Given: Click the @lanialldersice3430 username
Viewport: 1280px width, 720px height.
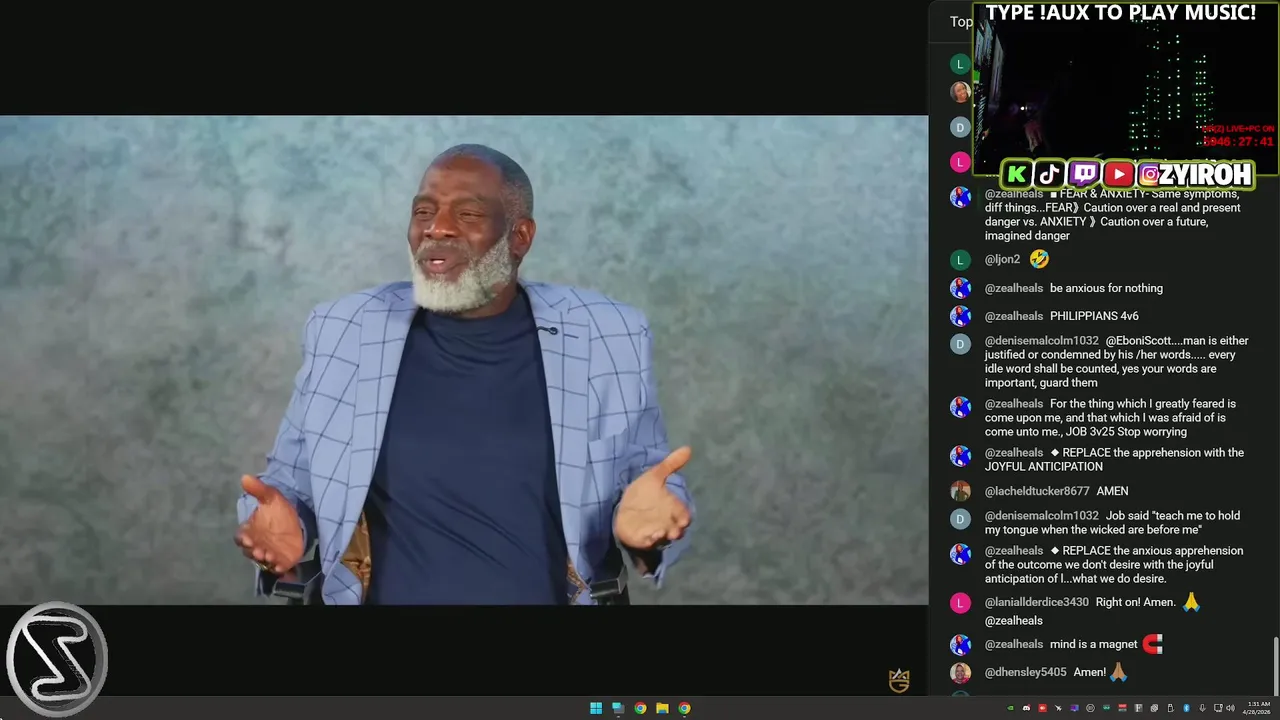Looking at the screenshot, I should coord(1036,602).
